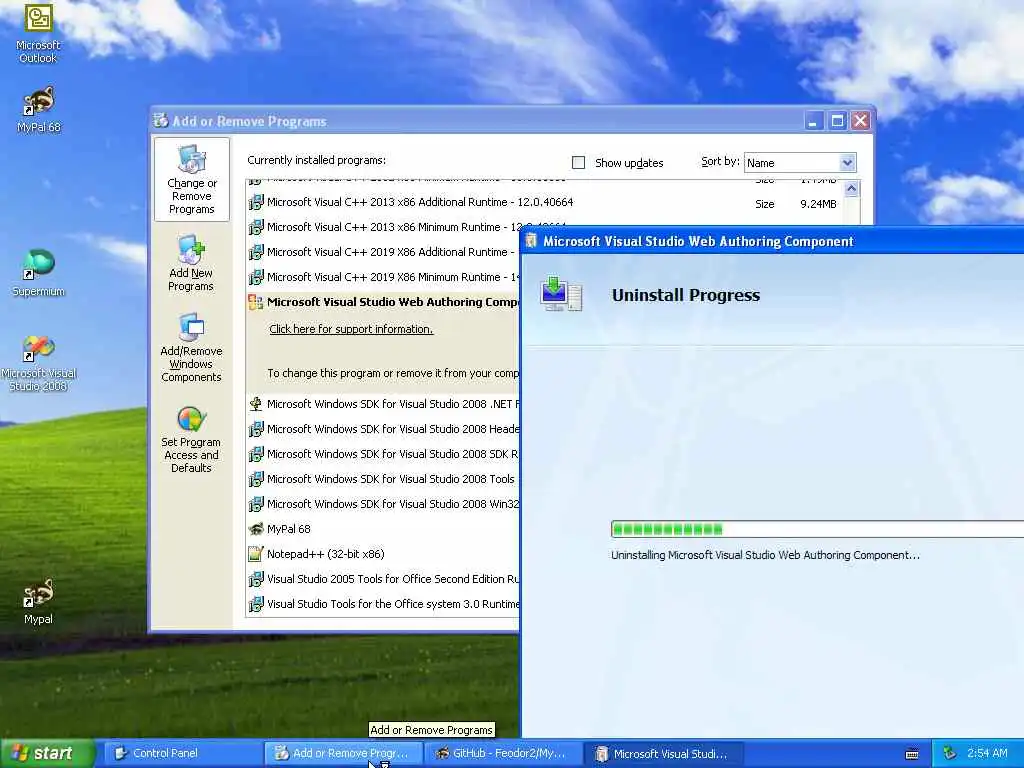This screenshot has width=1024, height=768.
Task: Click the Notepad++ program list icon
Action: click(255, 554)
